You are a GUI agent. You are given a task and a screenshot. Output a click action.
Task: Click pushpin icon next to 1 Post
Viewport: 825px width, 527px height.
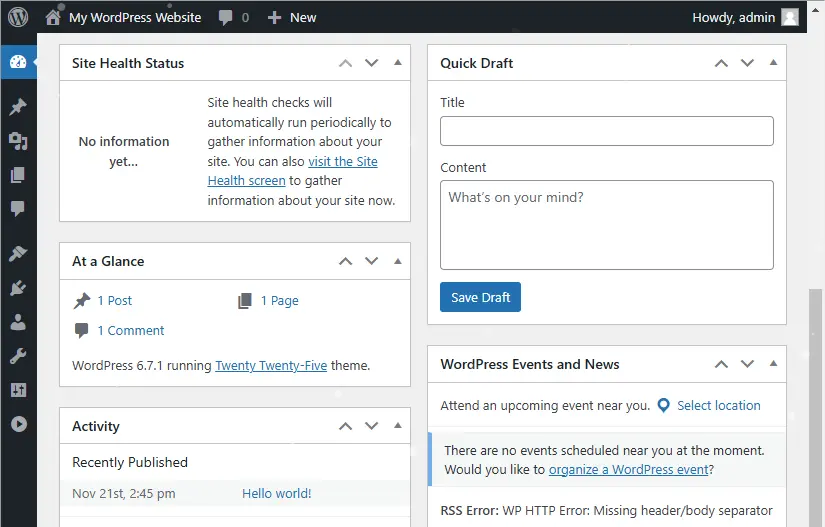click(82, 301)
